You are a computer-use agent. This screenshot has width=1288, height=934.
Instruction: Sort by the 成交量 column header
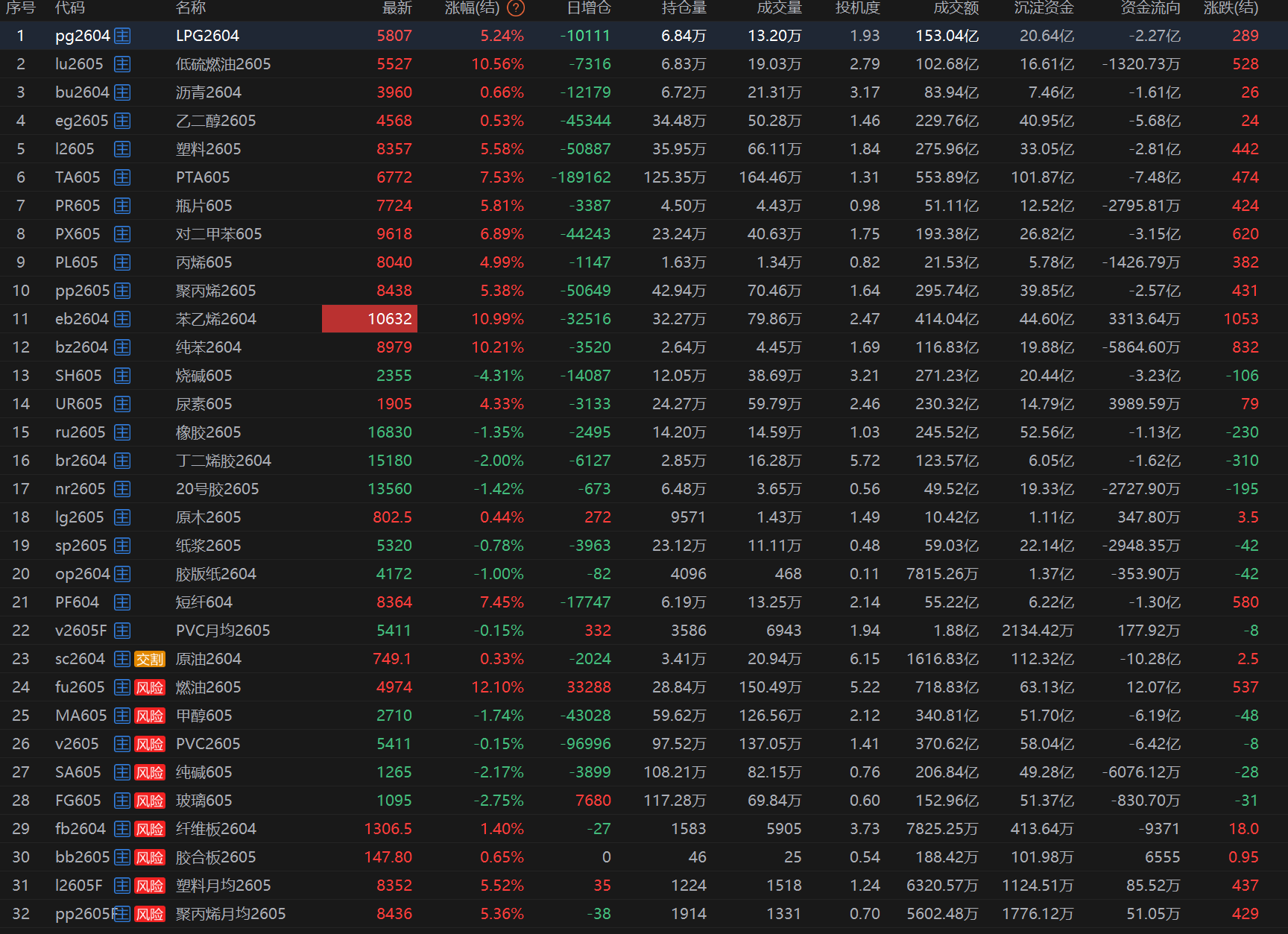pyautogui.click(x=779, y=8)
